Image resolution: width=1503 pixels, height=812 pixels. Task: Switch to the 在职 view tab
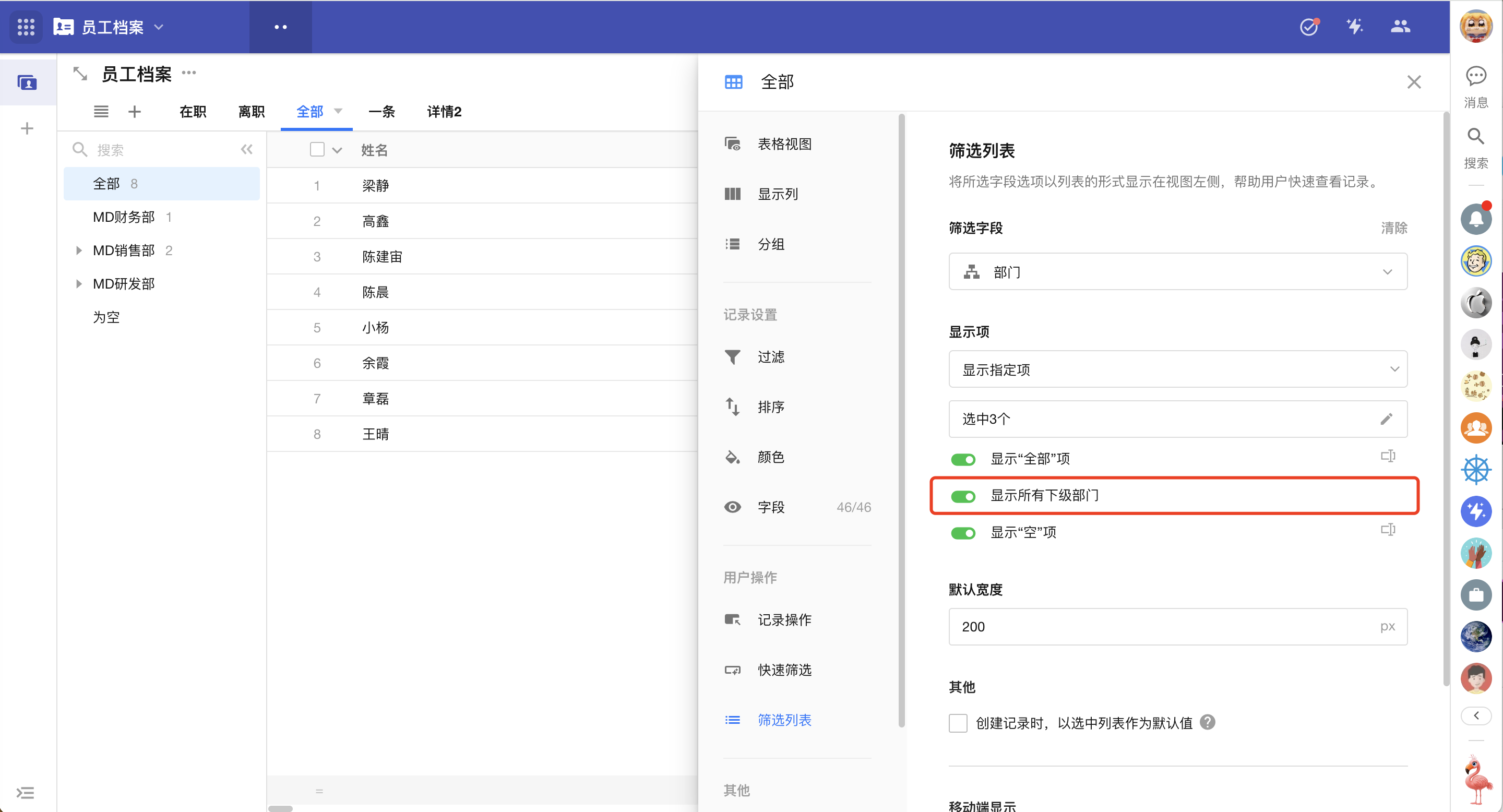[193, 112]
